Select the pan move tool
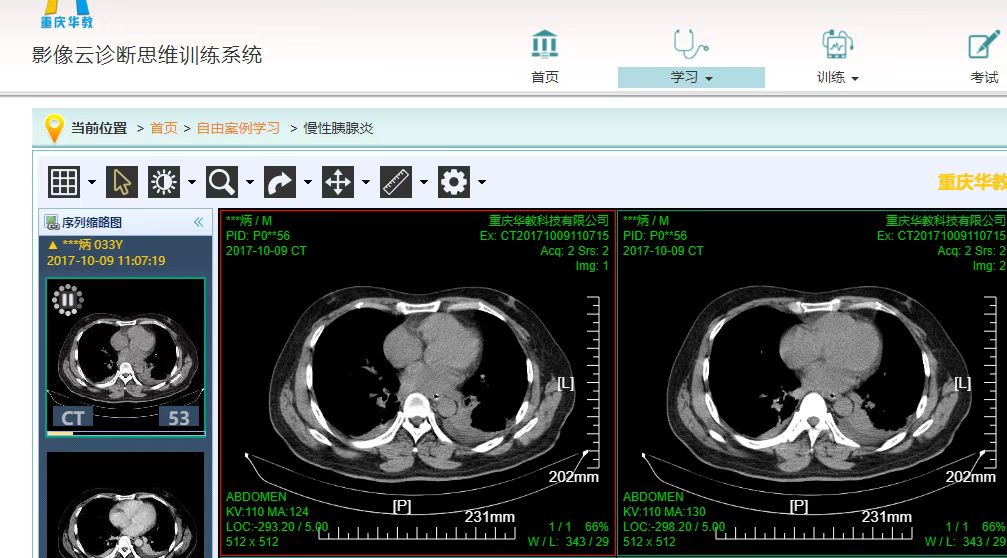The width and height of the screenshot is (1007, 558). tap(338, 182)
